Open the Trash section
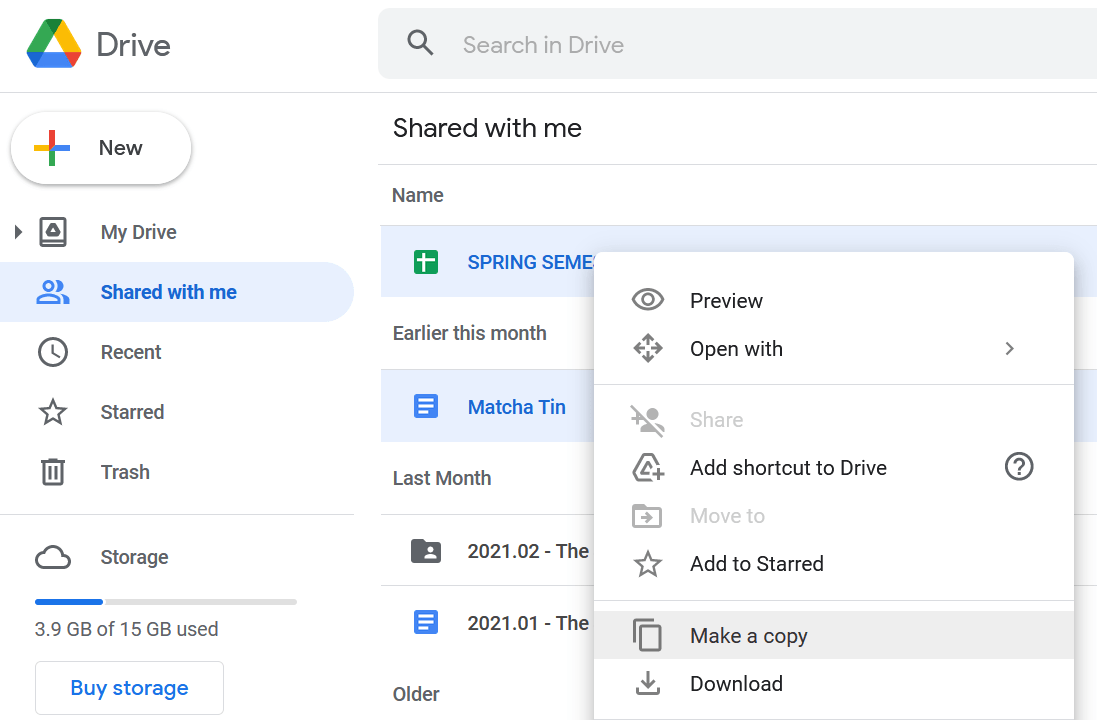 click(x=125, y=472)
